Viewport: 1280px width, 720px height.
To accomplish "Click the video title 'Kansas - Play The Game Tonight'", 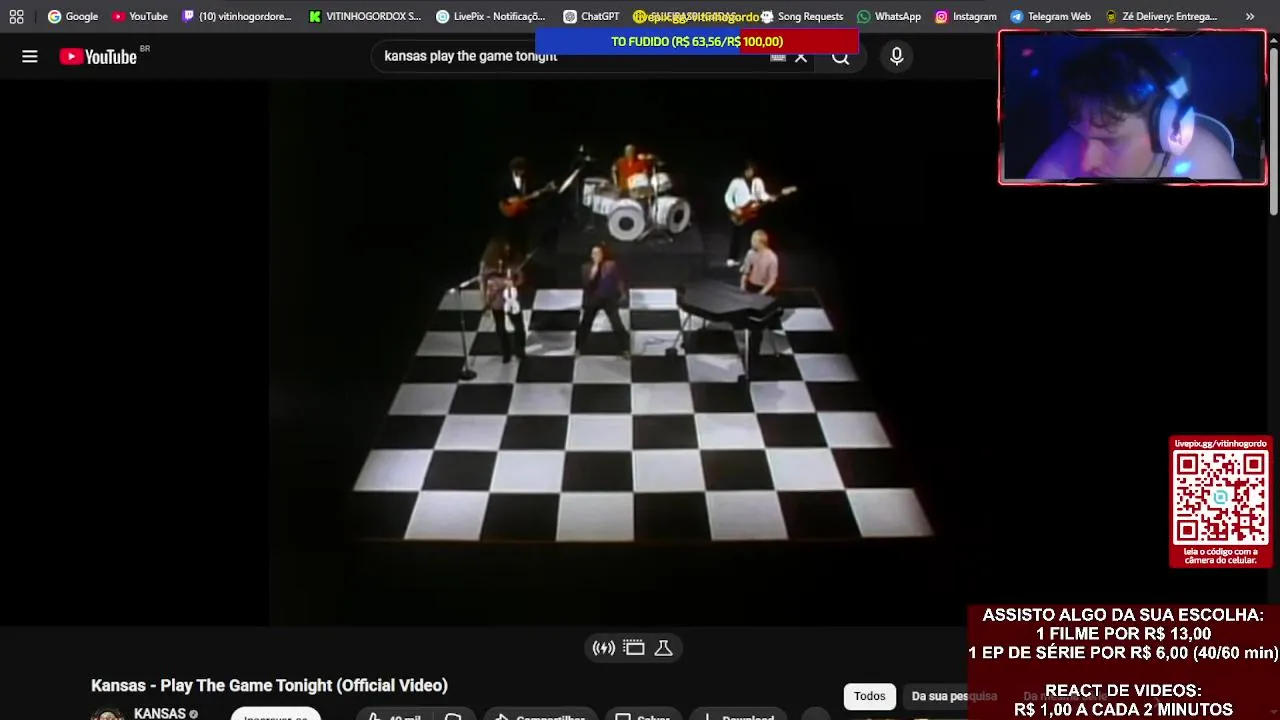I will pos(269,685).
